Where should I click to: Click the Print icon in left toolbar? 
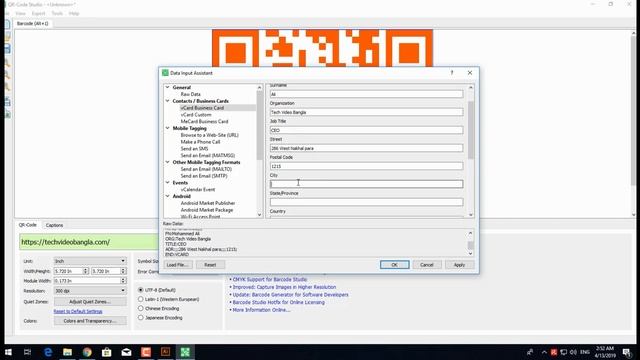pos(8,102)
